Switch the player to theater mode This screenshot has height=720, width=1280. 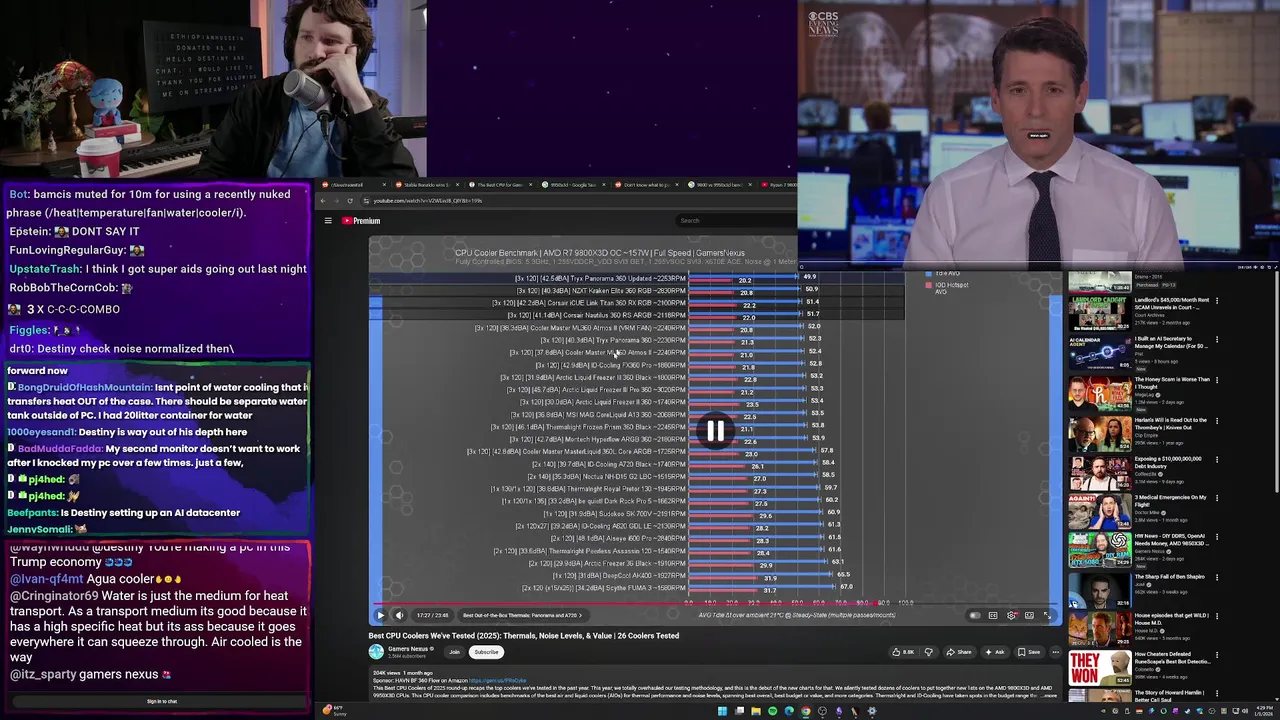1029,615
